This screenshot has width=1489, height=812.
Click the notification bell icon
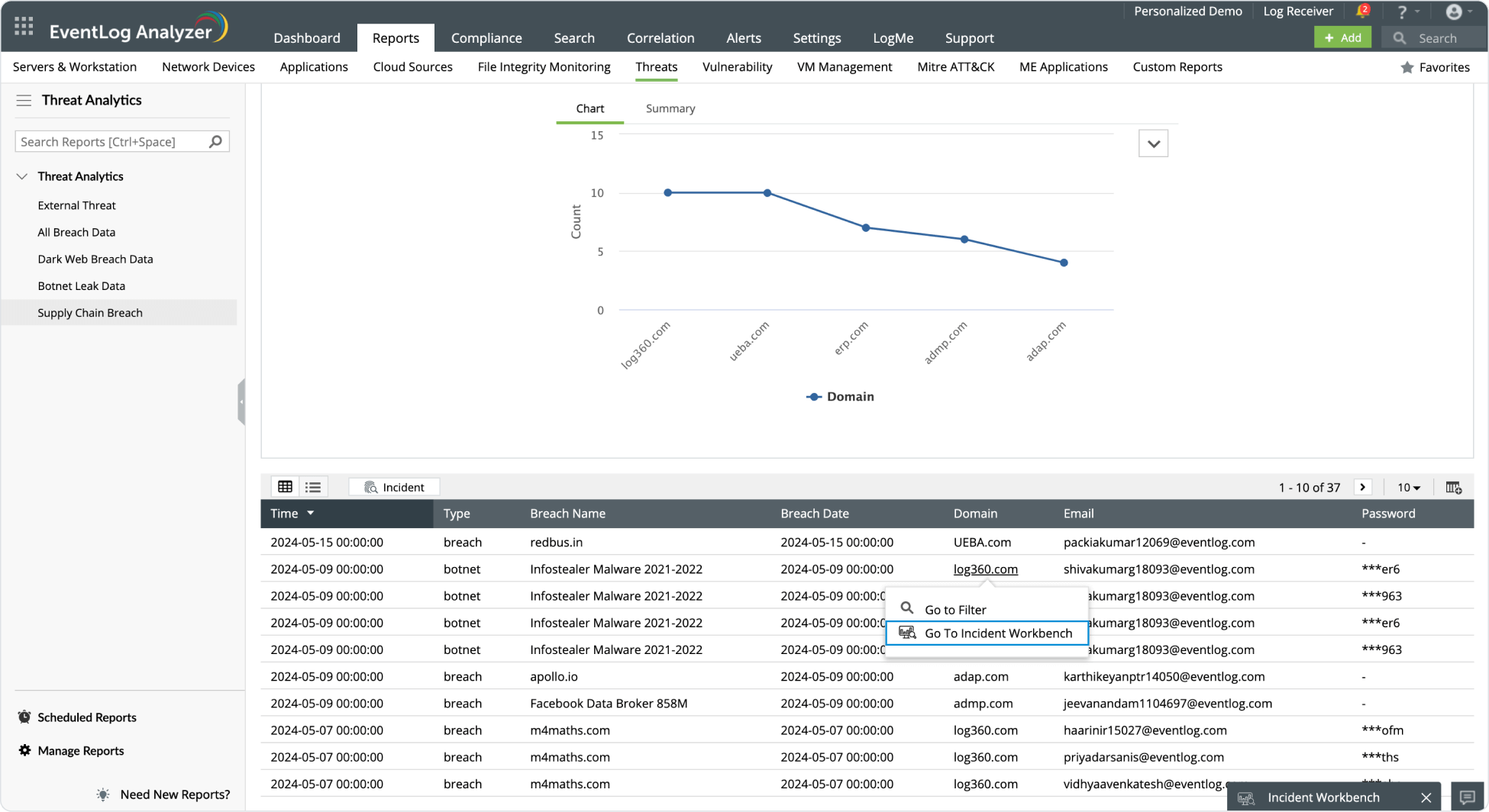pyautogui.click(x=1362, y=11)
